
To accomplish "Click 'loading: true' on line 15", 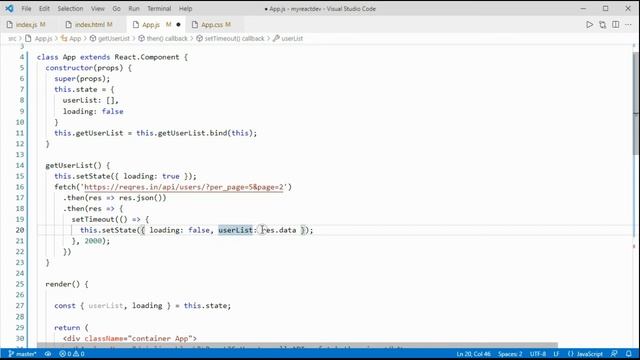I will click(151, 176).
